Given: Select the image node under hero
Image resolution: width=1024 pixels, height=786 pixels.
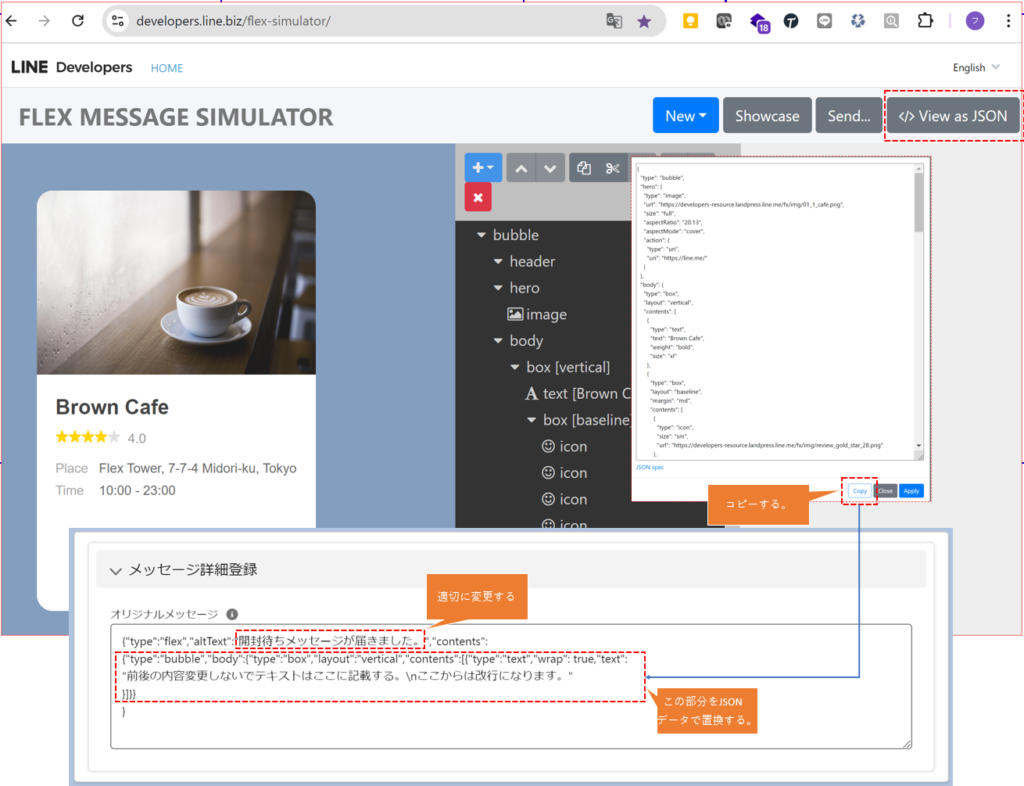Looking at the screenshot, I should pos(546,314).
